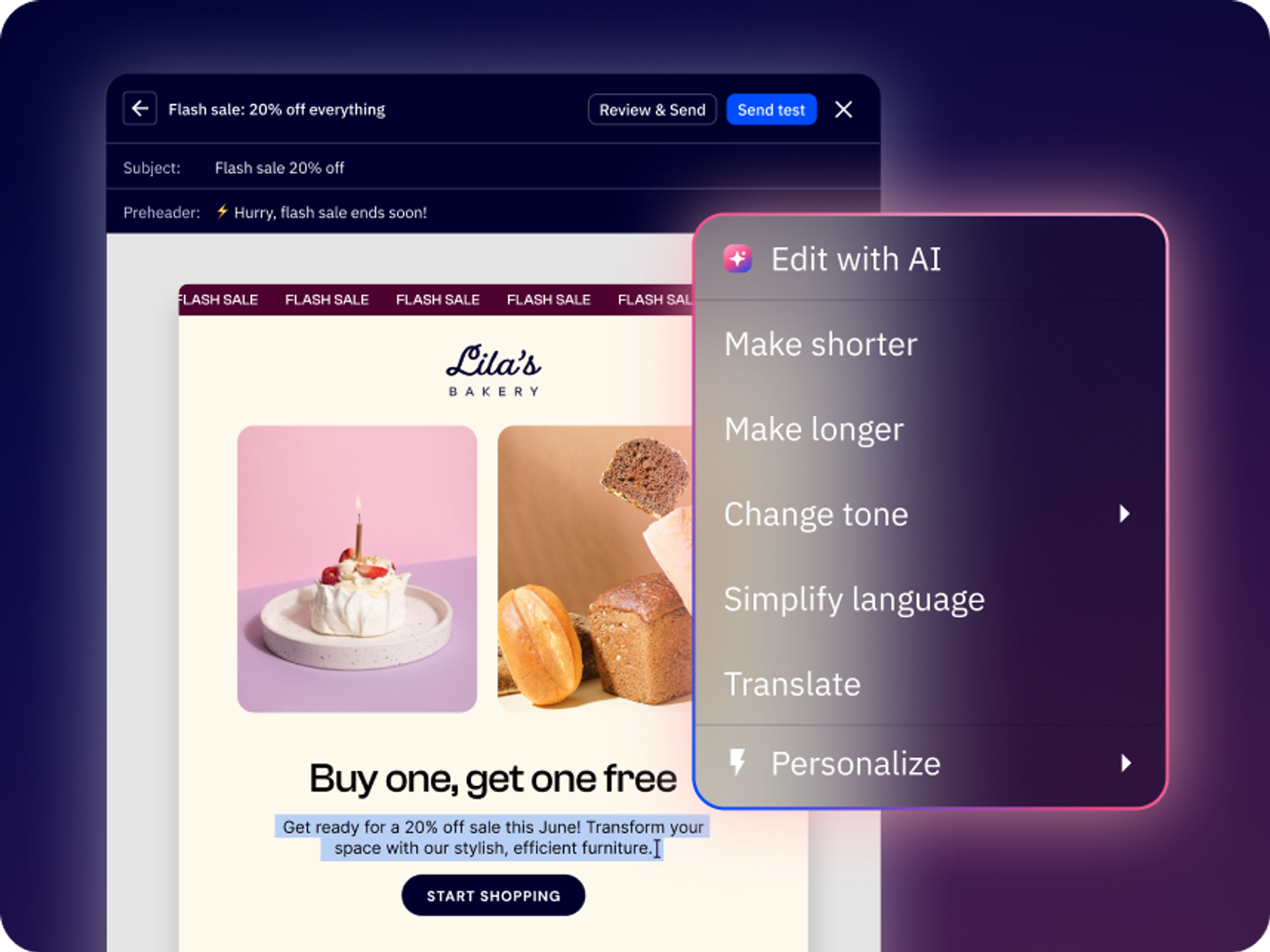Click the START SHOPPING button

[x=493, y=895]
